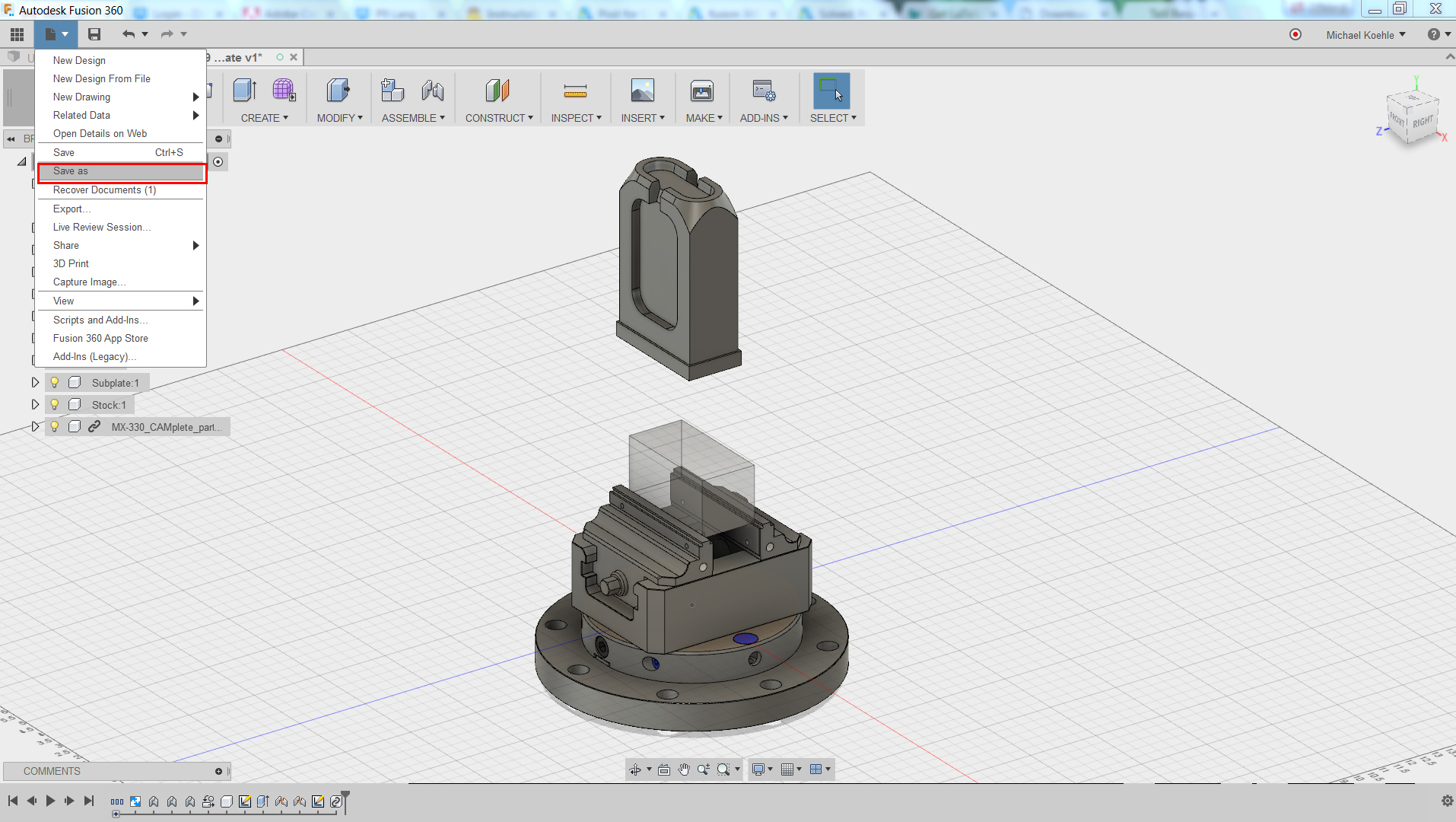Viewport: 1456px width, 822px height.
Task: Toggle visibility lightbulb for Stock:1
Action: point(55,405)
